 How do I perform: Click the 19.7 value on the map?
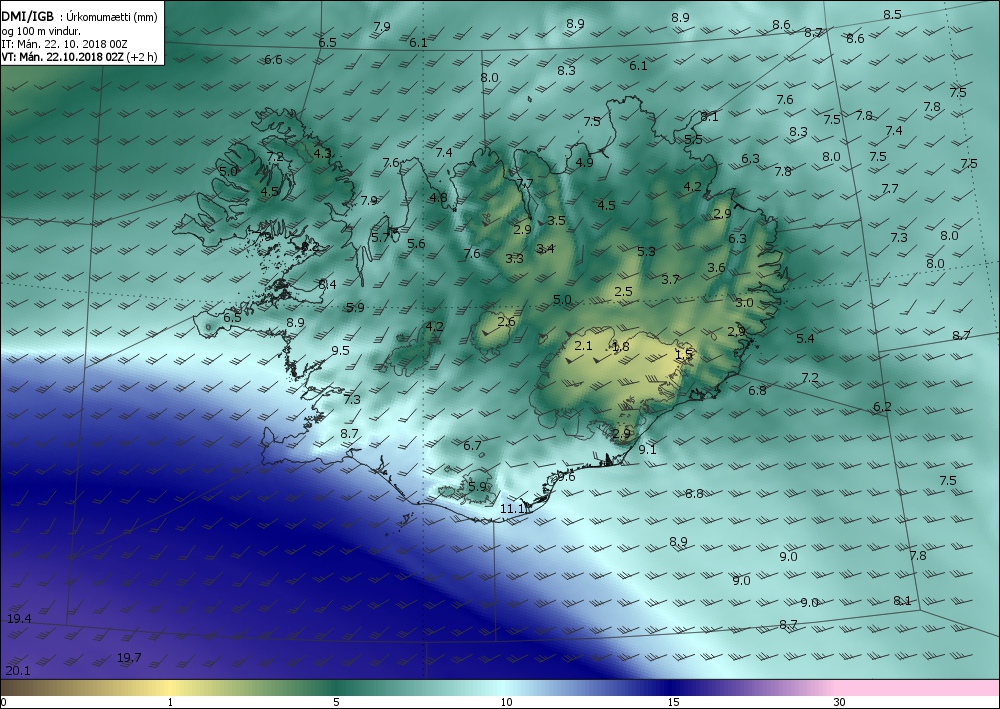pyautogui.click(x=129, y=657)
